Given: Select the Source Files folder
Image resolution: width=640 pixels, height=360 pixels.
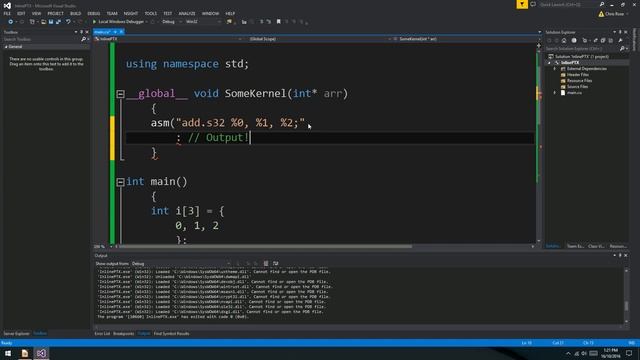Looking at the screenshot, I should click(x=577, y=87).
